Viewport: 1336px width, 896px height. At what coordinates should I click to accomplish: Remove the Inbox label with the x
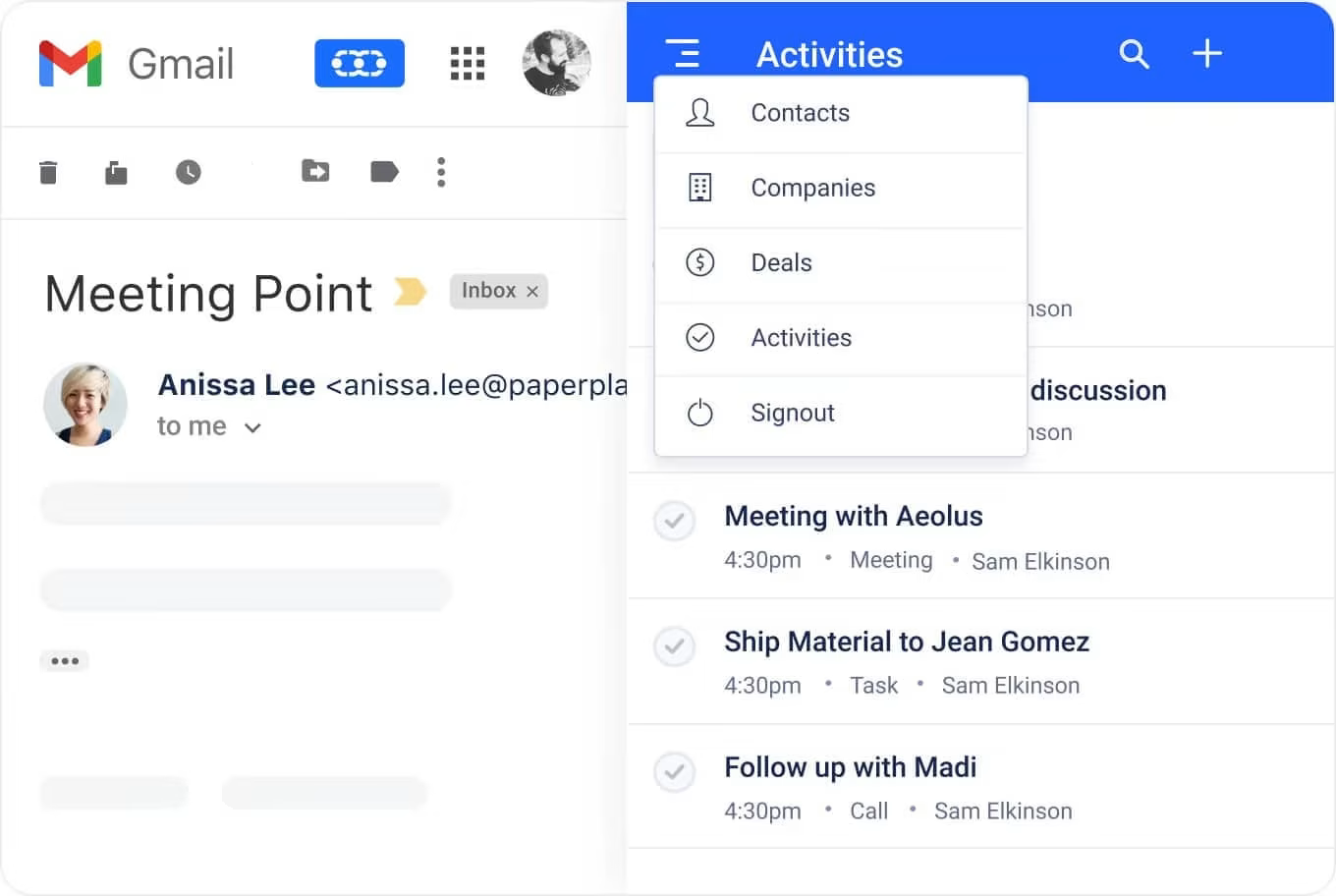click(x=532, y=292)
